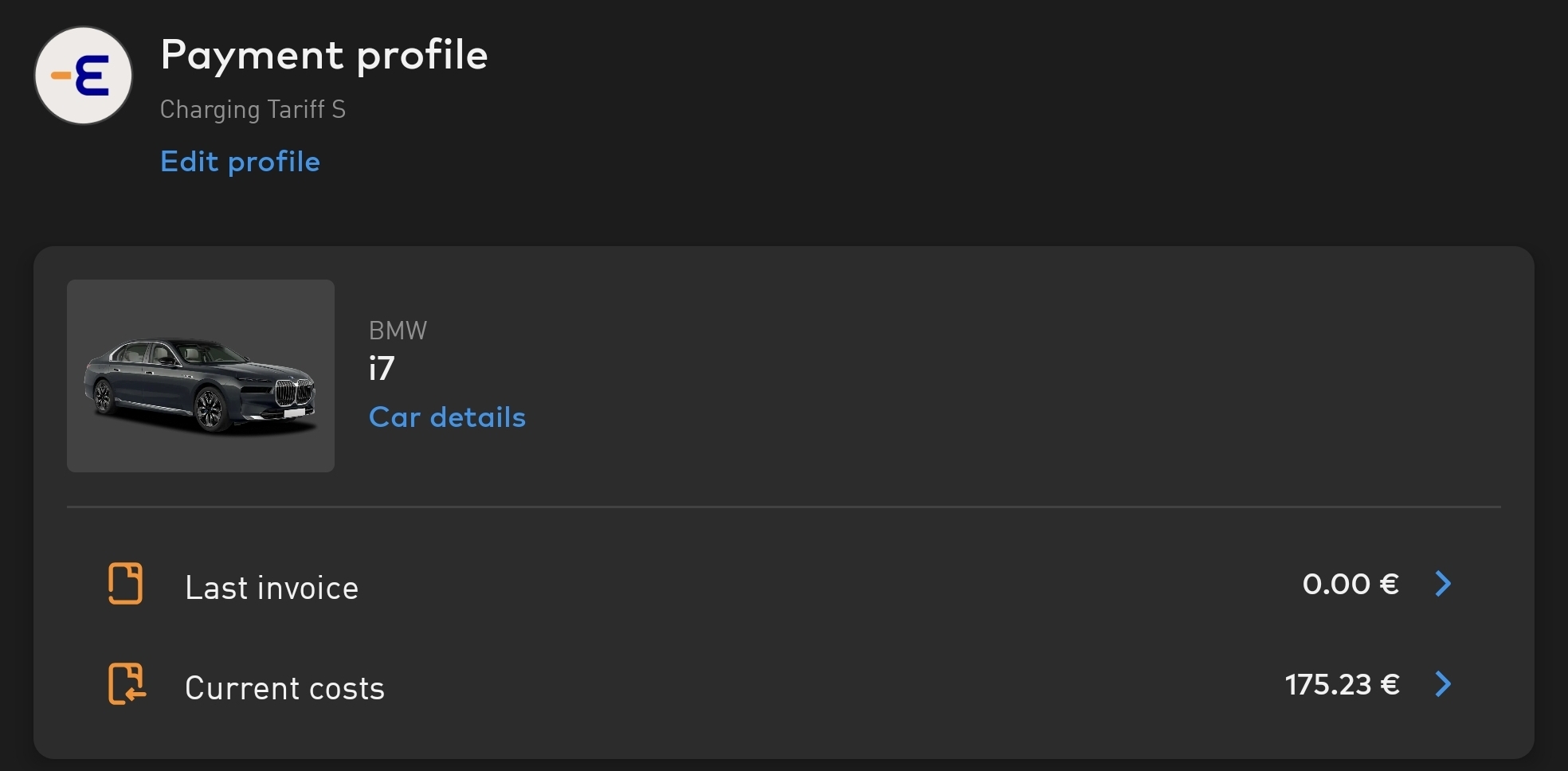Select the BMW i7 car thumbnail
1568x771 pixels.
[200, 376]
